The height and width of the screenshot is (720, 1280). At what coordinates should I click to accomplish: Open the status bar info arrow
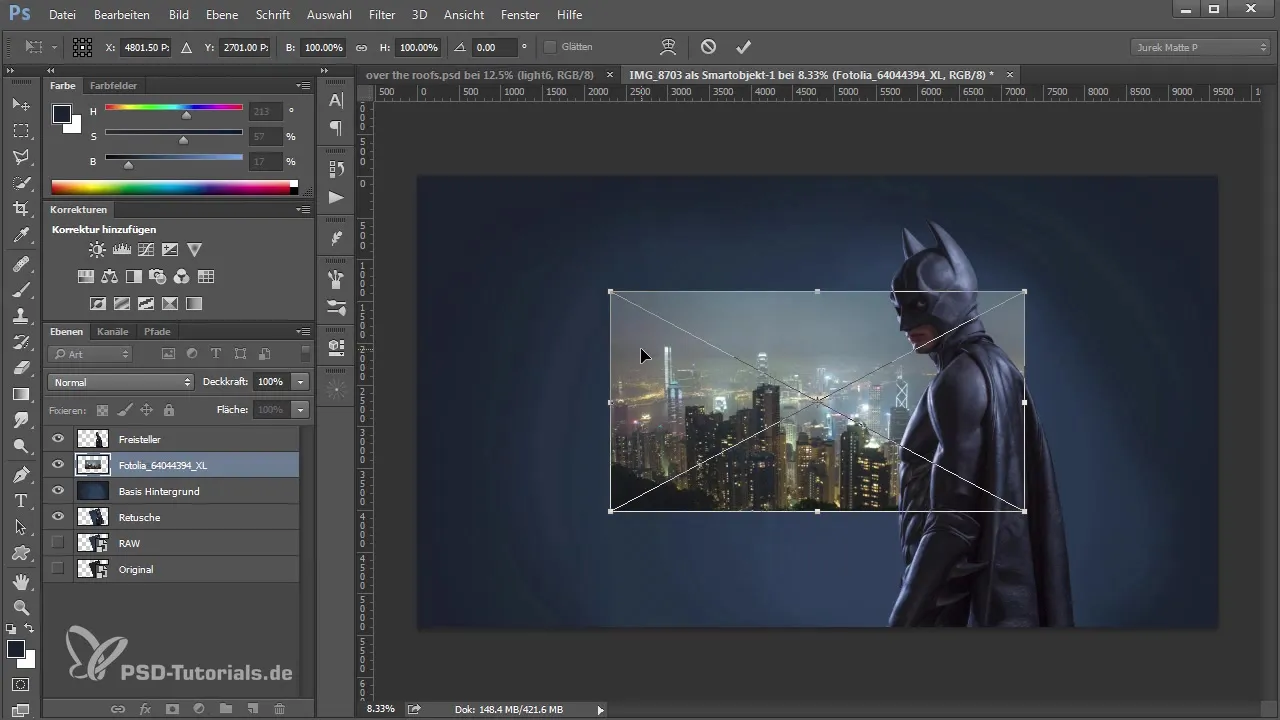pos(600,709)
